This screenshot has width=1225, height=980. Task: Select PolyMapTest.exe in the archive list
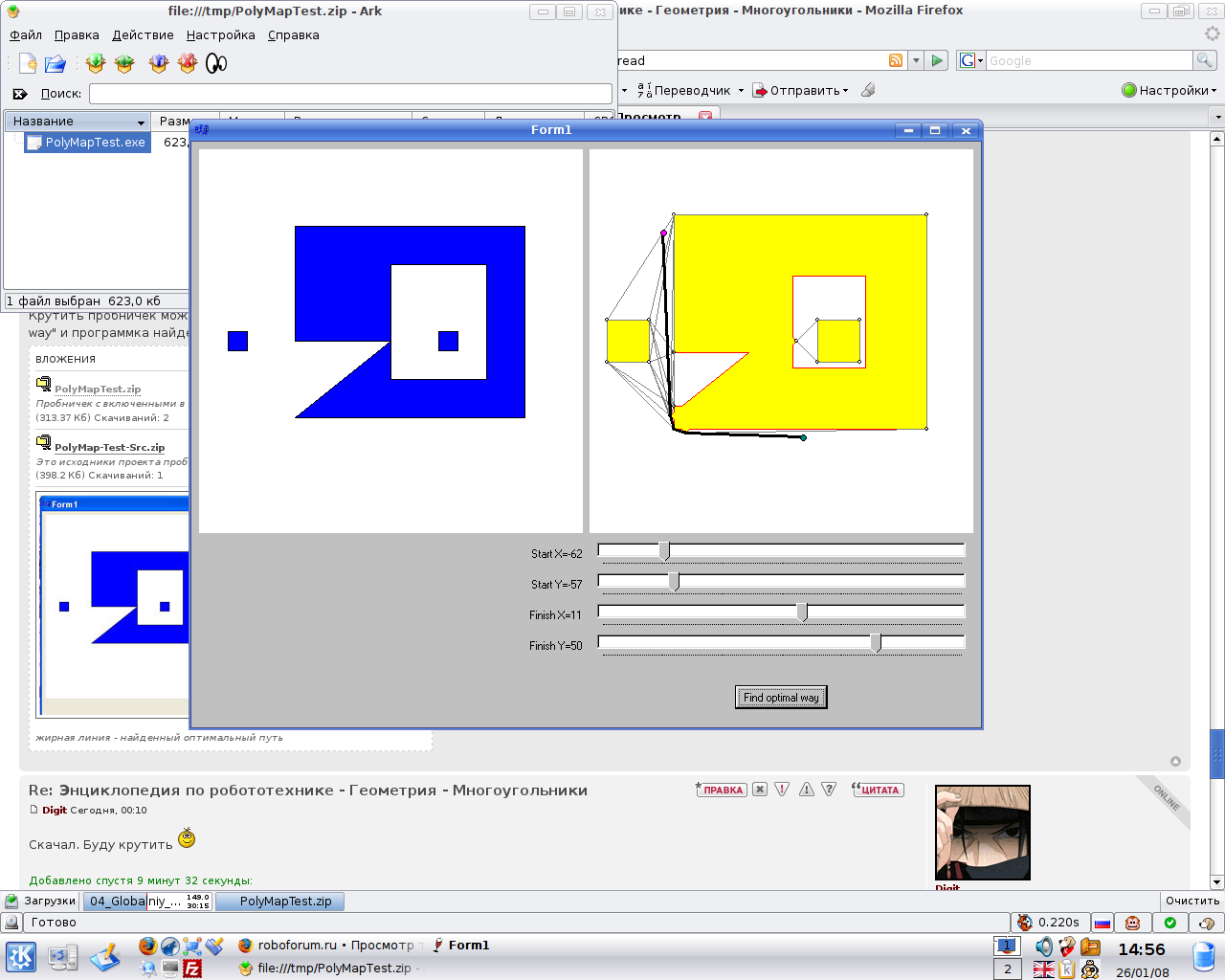tap(95, 143)
